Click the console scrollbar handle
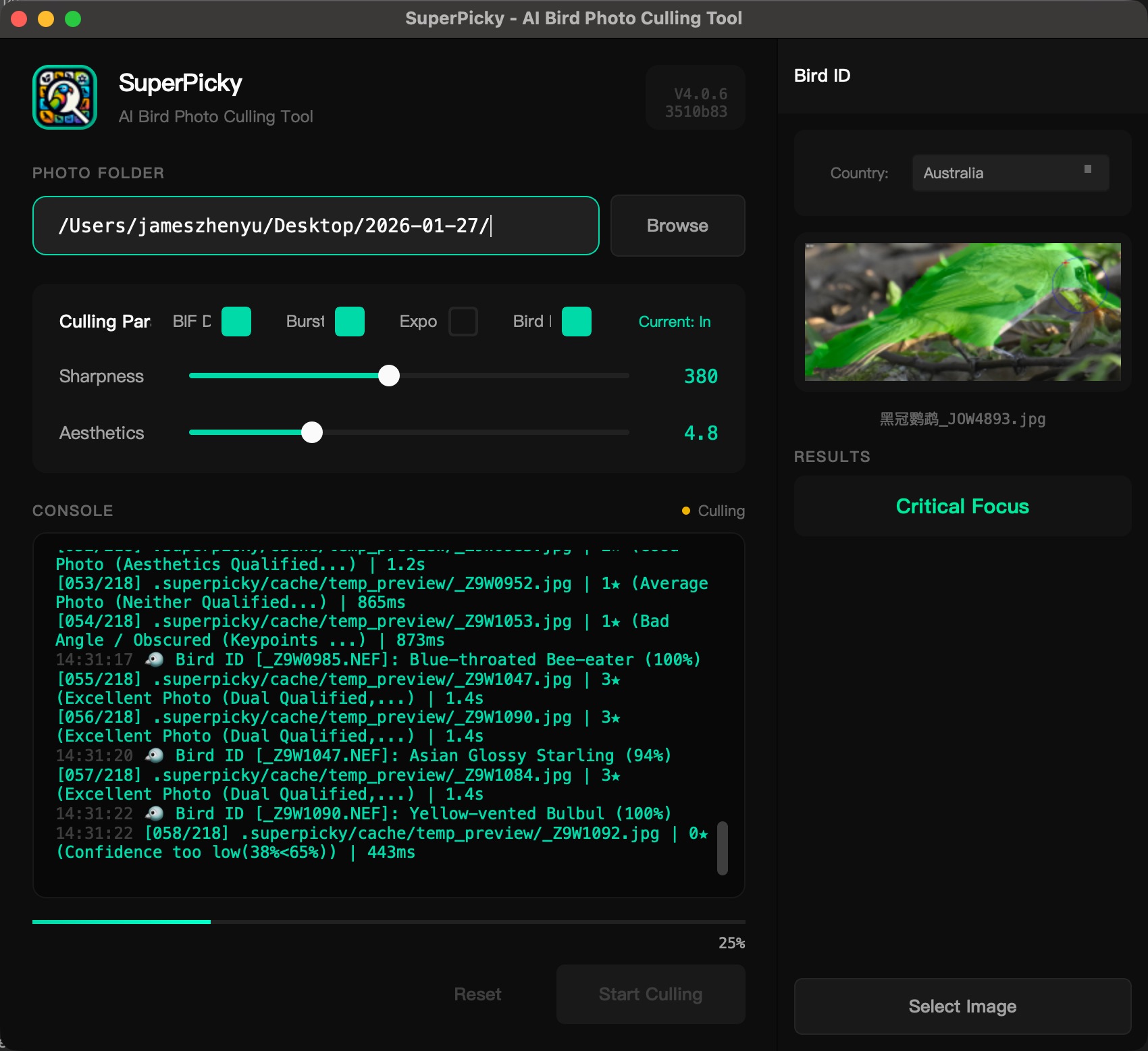This screenshot has height=1051, width=1148. click(x=722, y=848)
